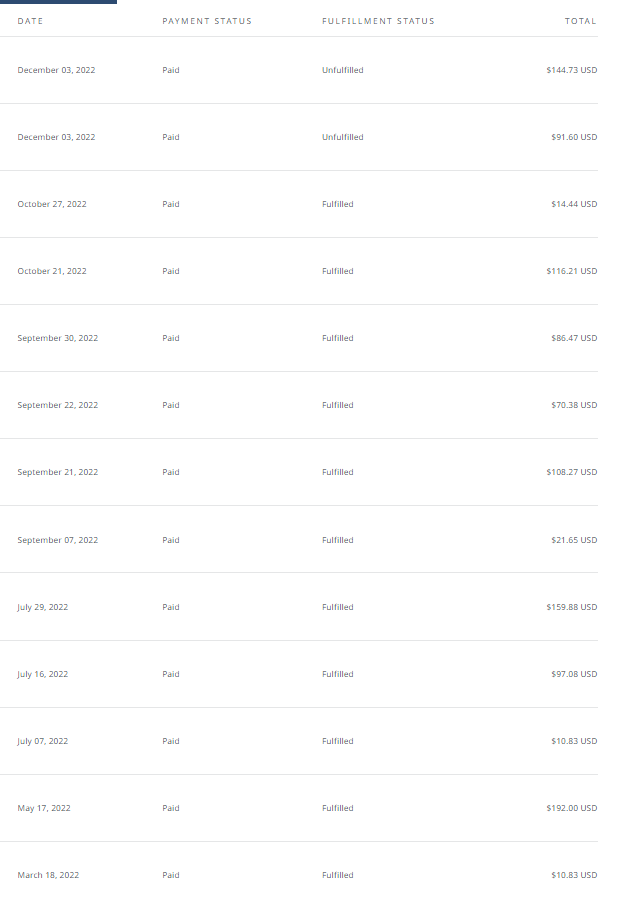
Task: Click the DATE column header
Action: 30,21
